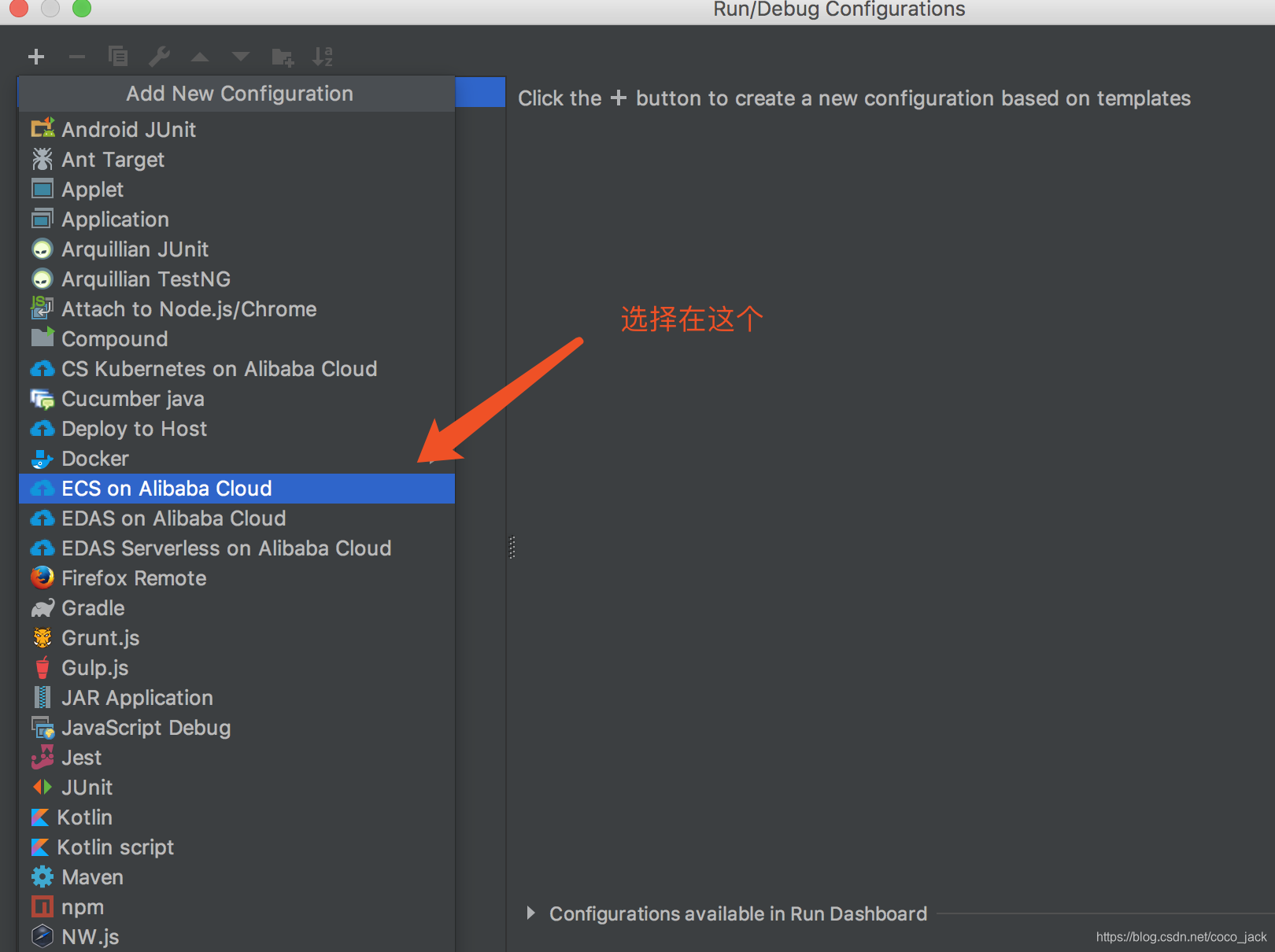
Task: Choose Deploy to Host entry
Action: (x=237, y=429)
